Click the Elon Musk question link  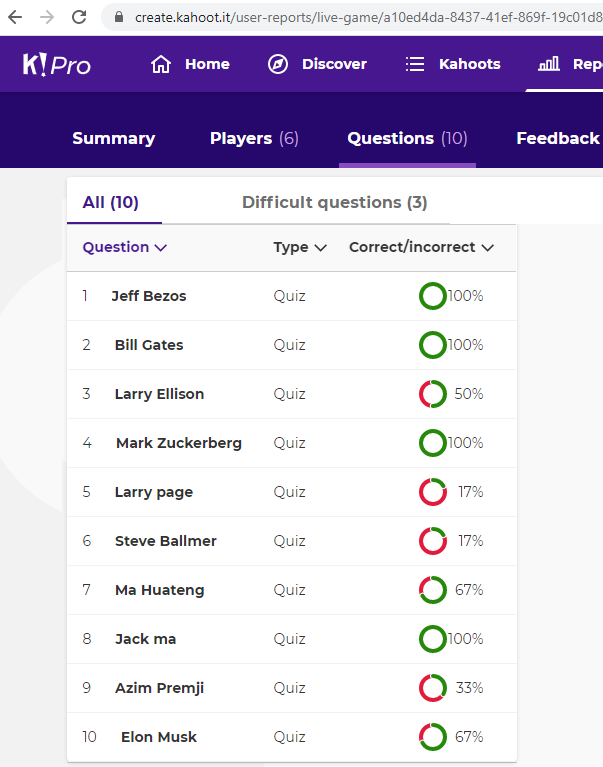[x=159, y=737]
